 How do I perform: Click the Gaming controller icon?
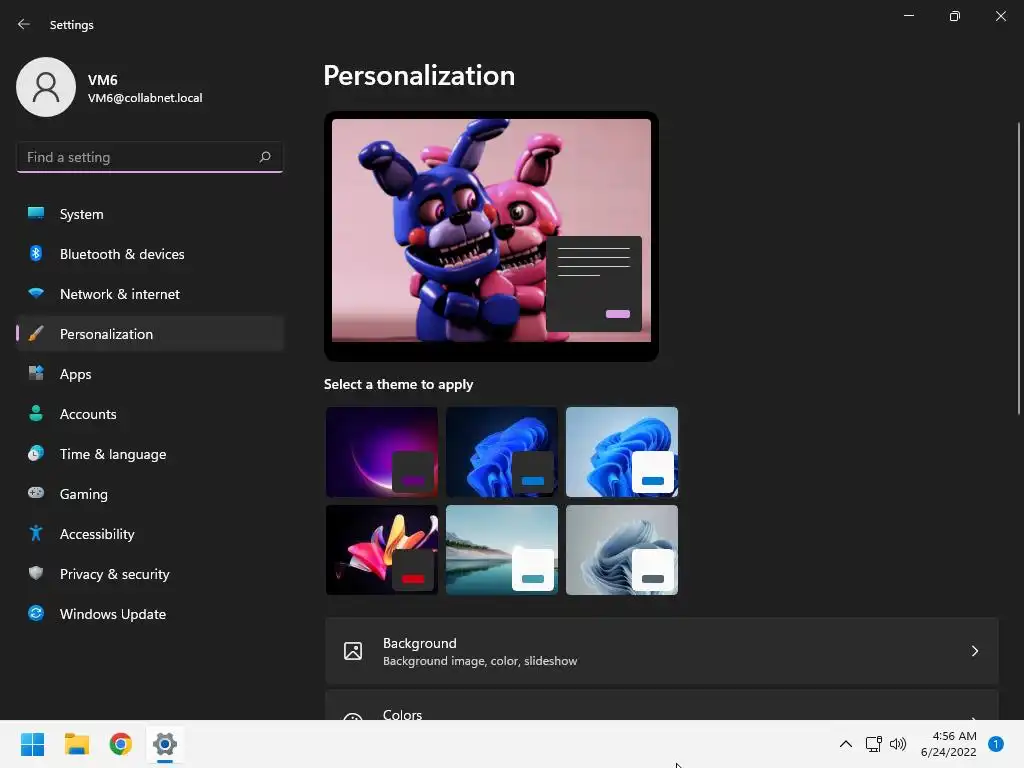tap(36, 493)
